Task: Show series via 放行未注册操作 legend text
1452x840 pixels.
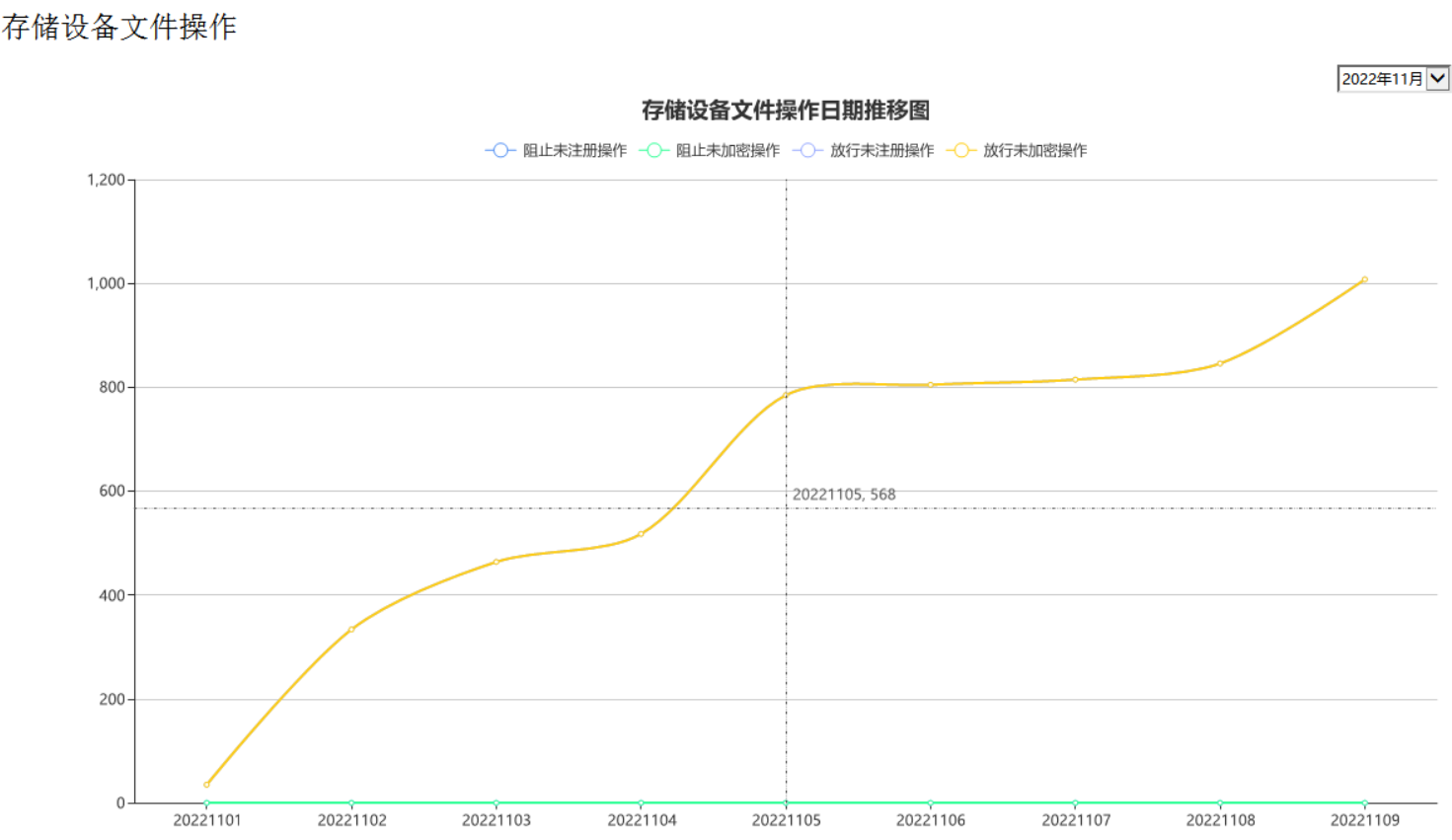Action: click(x=881, y=150)
